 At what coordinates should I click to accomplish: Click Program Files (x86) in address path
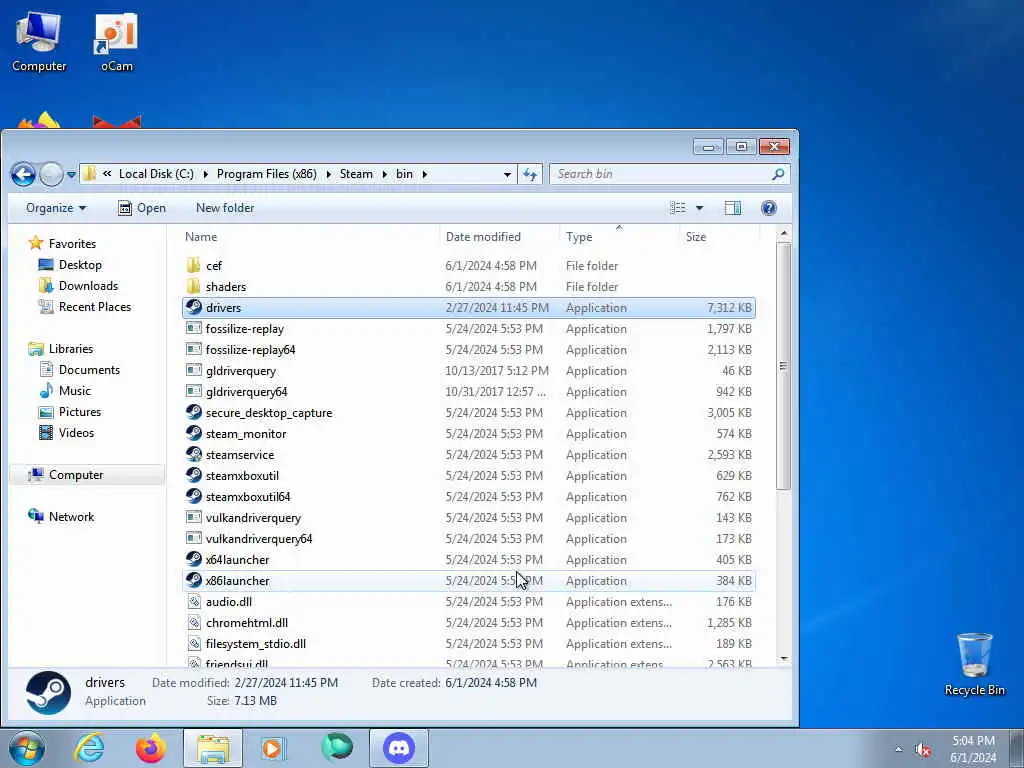click(x=266, y=174)
